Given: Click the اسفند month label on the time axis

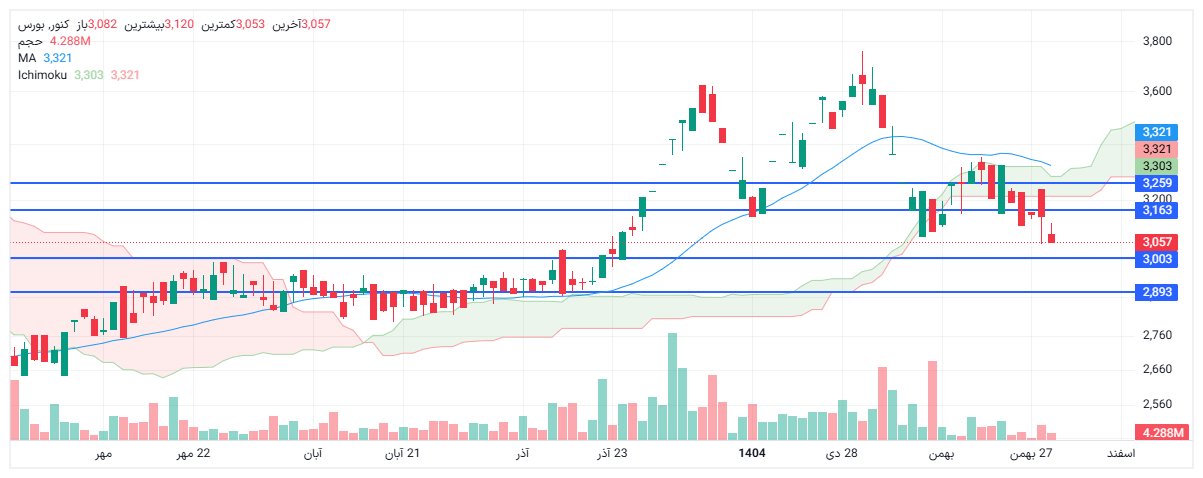Looking at the screenshot, I should tap(1120, 454).
